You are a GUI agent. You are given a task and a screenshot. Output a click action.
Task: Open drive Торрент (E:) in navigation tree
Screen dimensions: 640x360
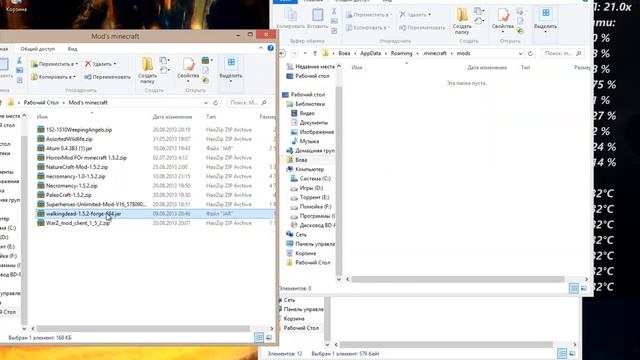click(x=310, y=197)
